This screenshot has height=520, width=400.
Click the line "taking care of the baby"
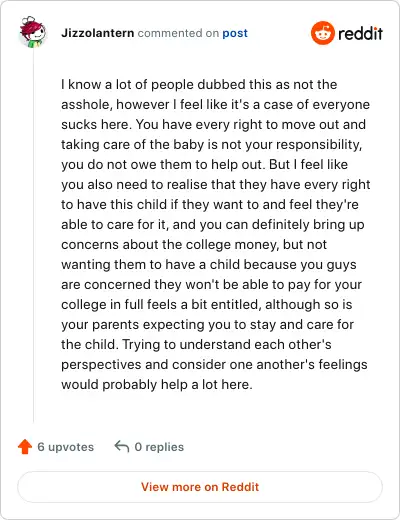pos(211,144)
